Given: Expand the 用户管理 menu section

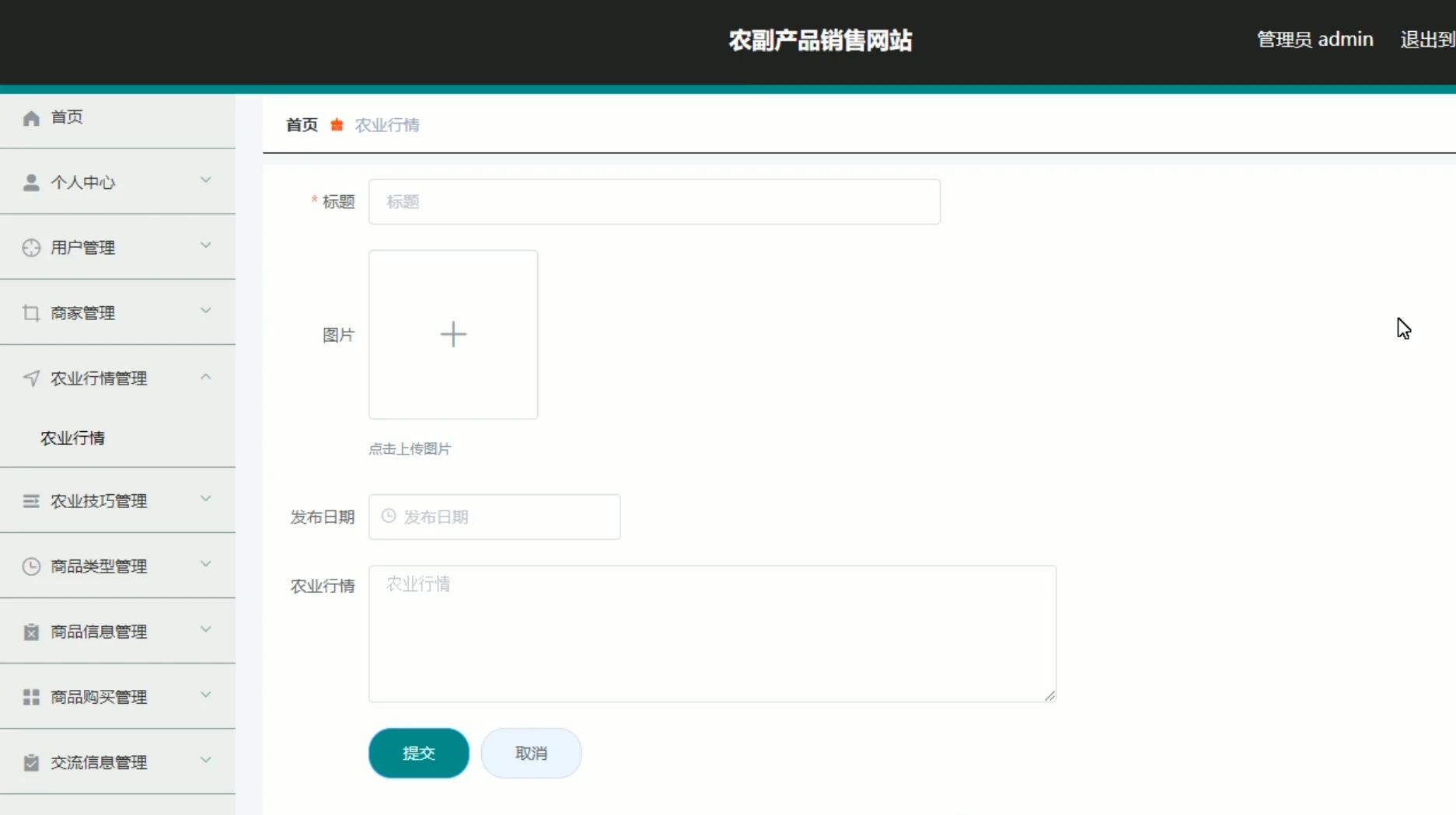Looking at the screenshot, I should [205, 245].
